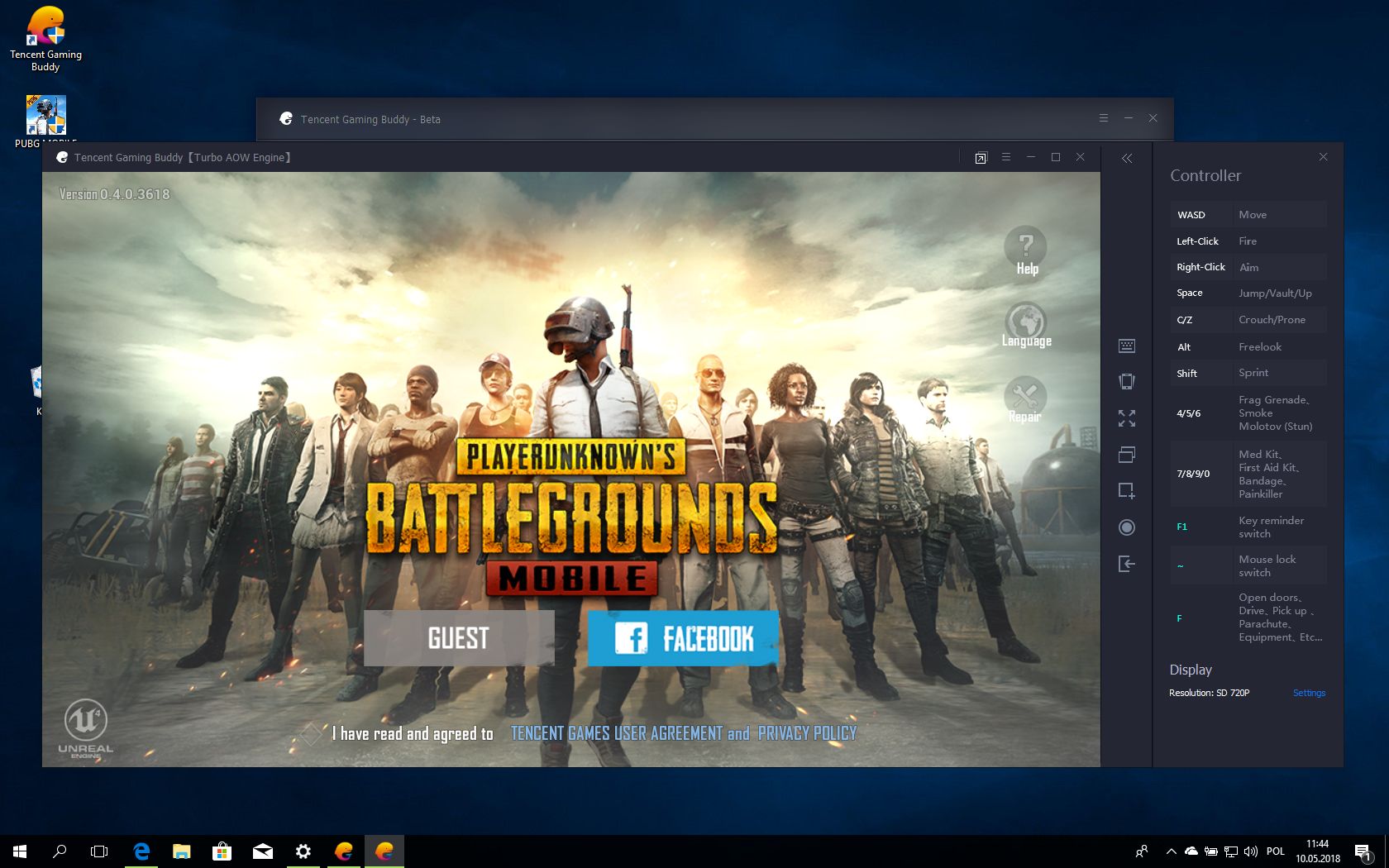
Task: Click the rotate screen phone icon
Action: click(x=1126, y=381)
